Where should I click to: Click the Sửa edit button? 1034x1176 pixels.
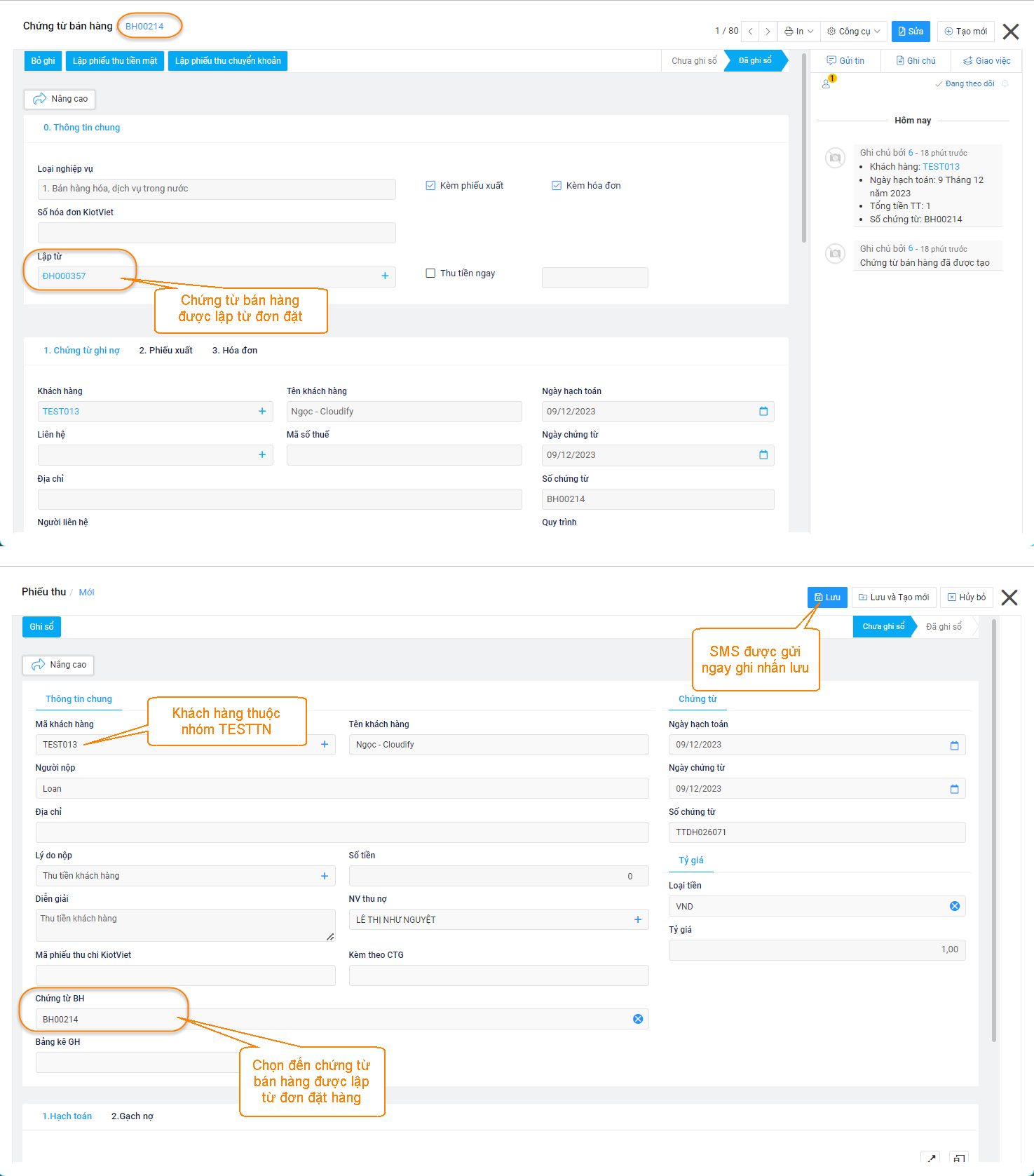click(911, 32)
